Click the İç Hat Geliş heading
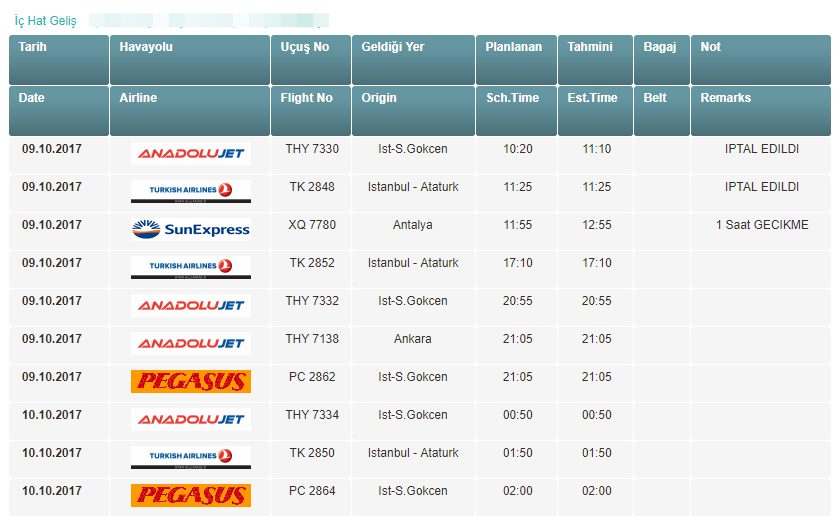This screenshot has width=835, height=516. (45, 21)
